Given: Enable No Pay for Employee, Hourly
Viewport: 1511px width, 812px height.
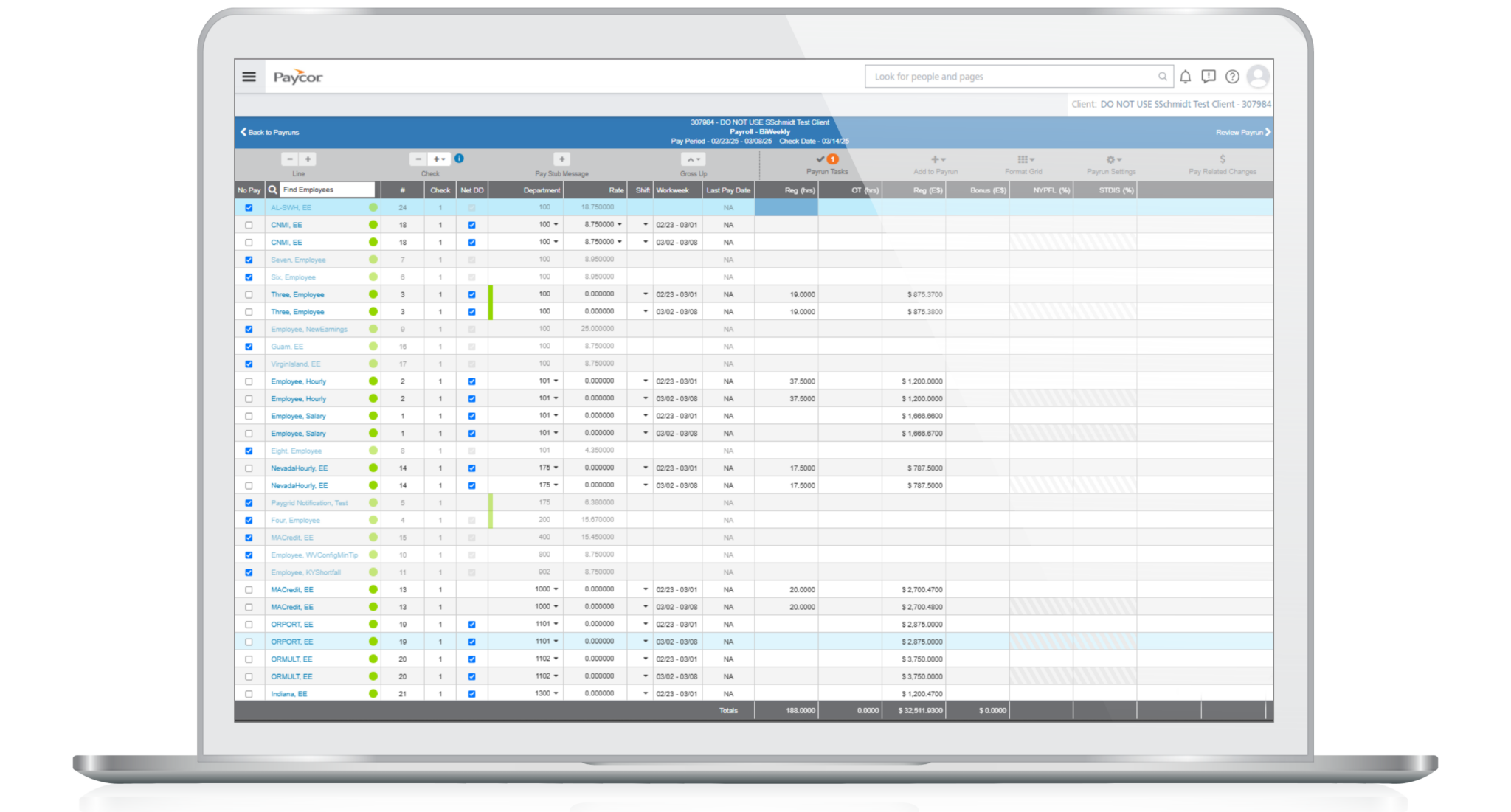Looking at the screenshot, I should 249,381.
